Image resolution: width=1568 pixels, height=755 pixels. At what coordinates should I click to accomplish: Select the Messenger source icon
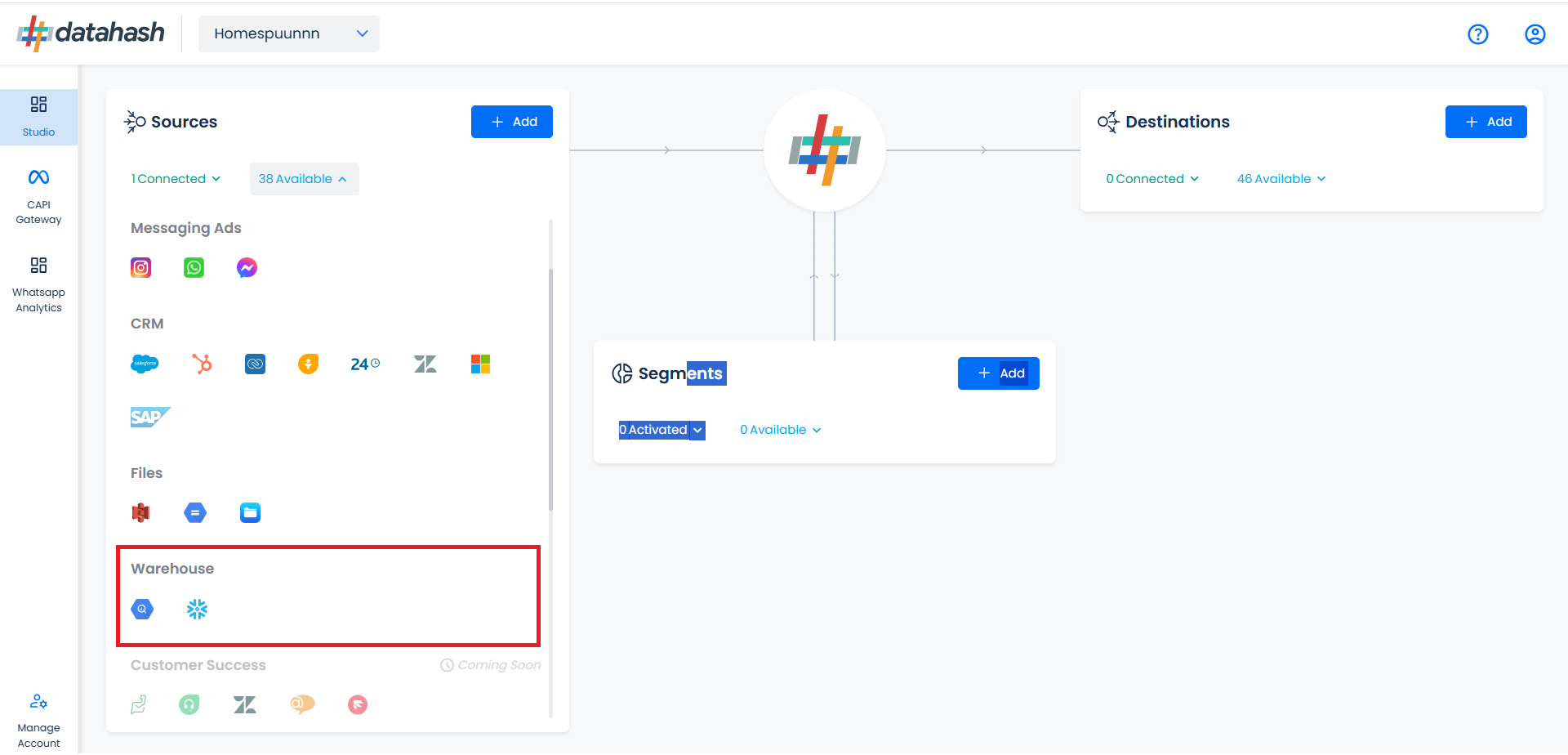point(247,268)
